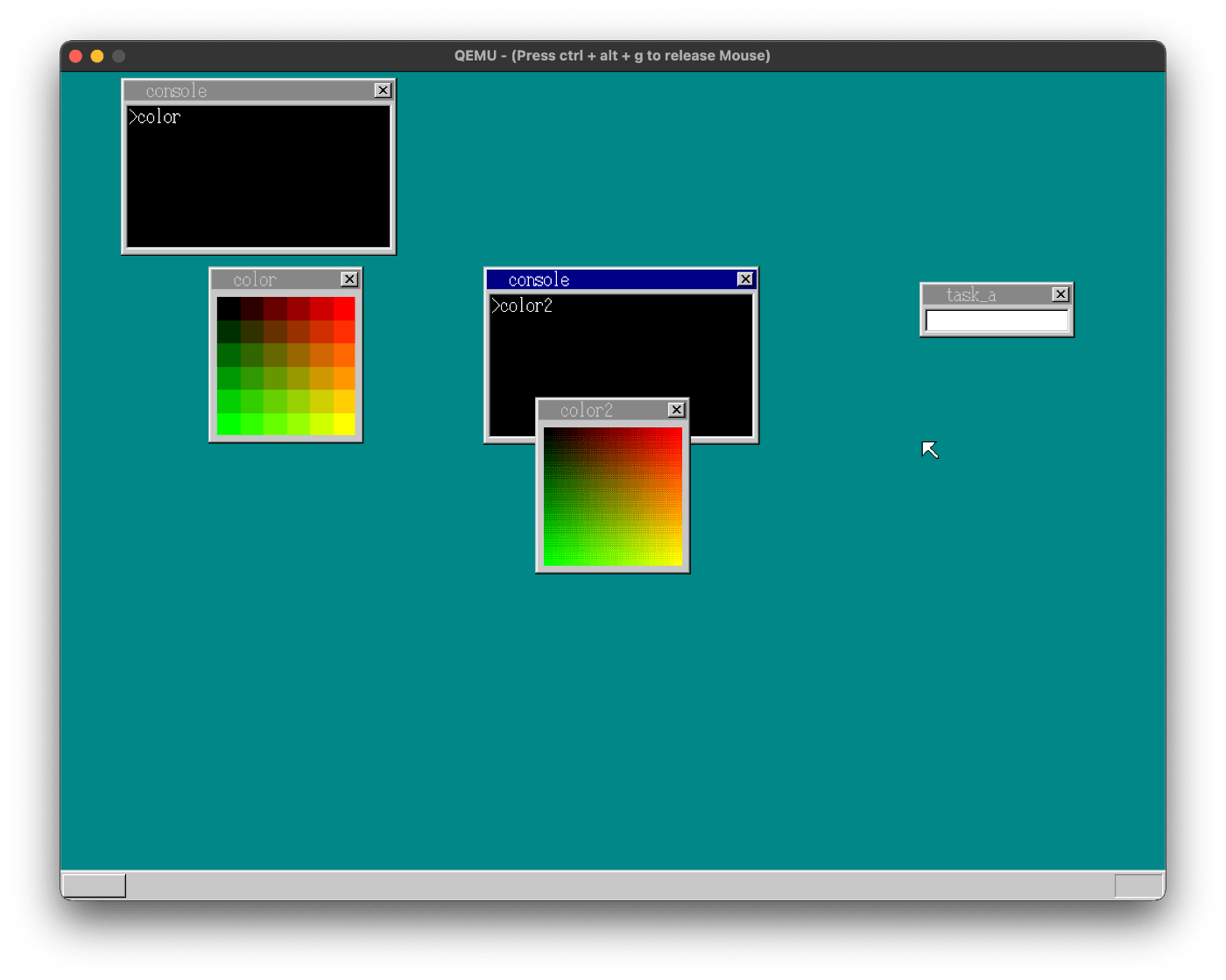
Task: Close the color palette window
Action: pos(349,279)
